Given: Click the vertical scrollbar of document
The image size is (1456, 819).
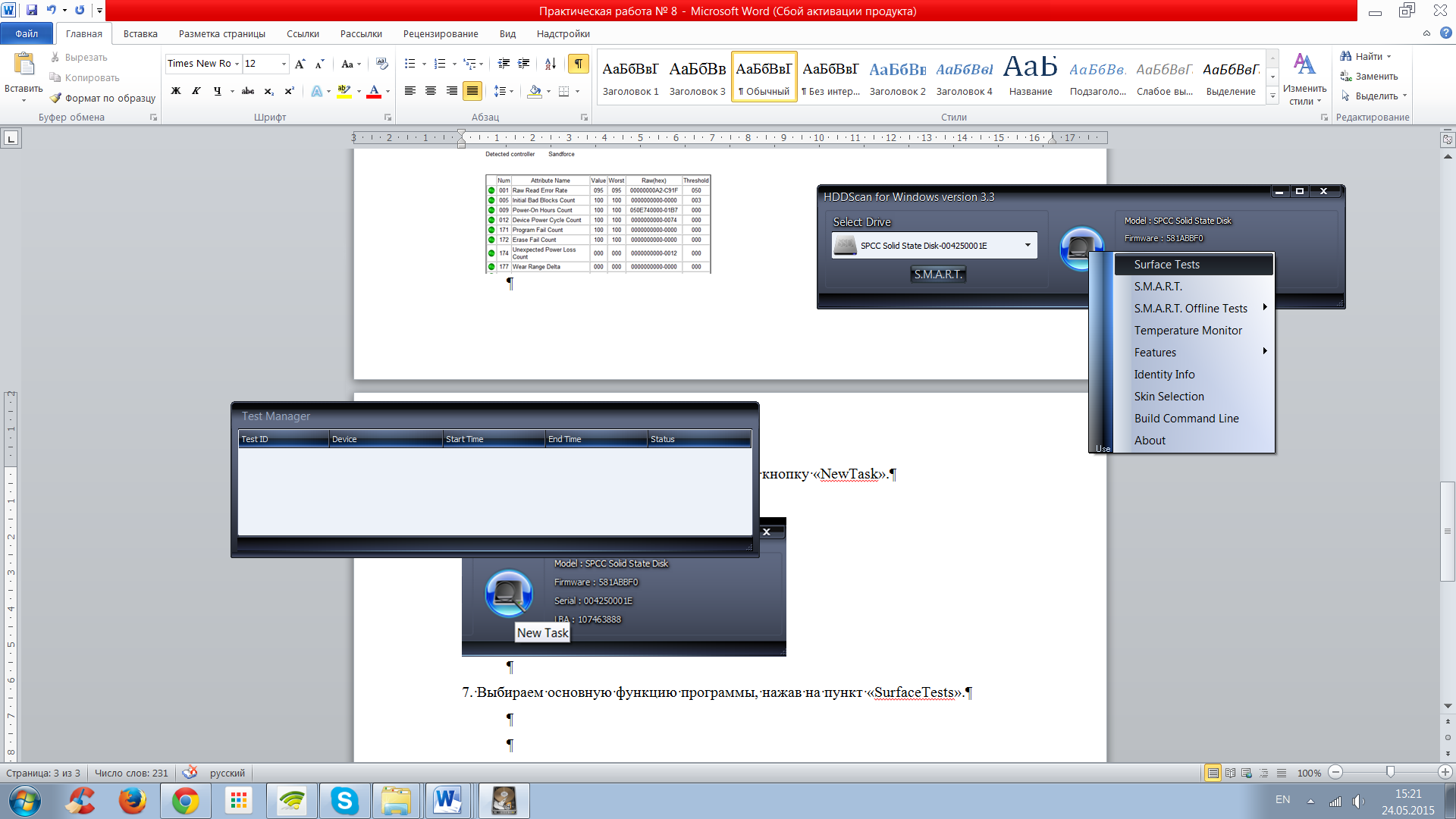Looking at the screenshot, I should (1447, 531).
